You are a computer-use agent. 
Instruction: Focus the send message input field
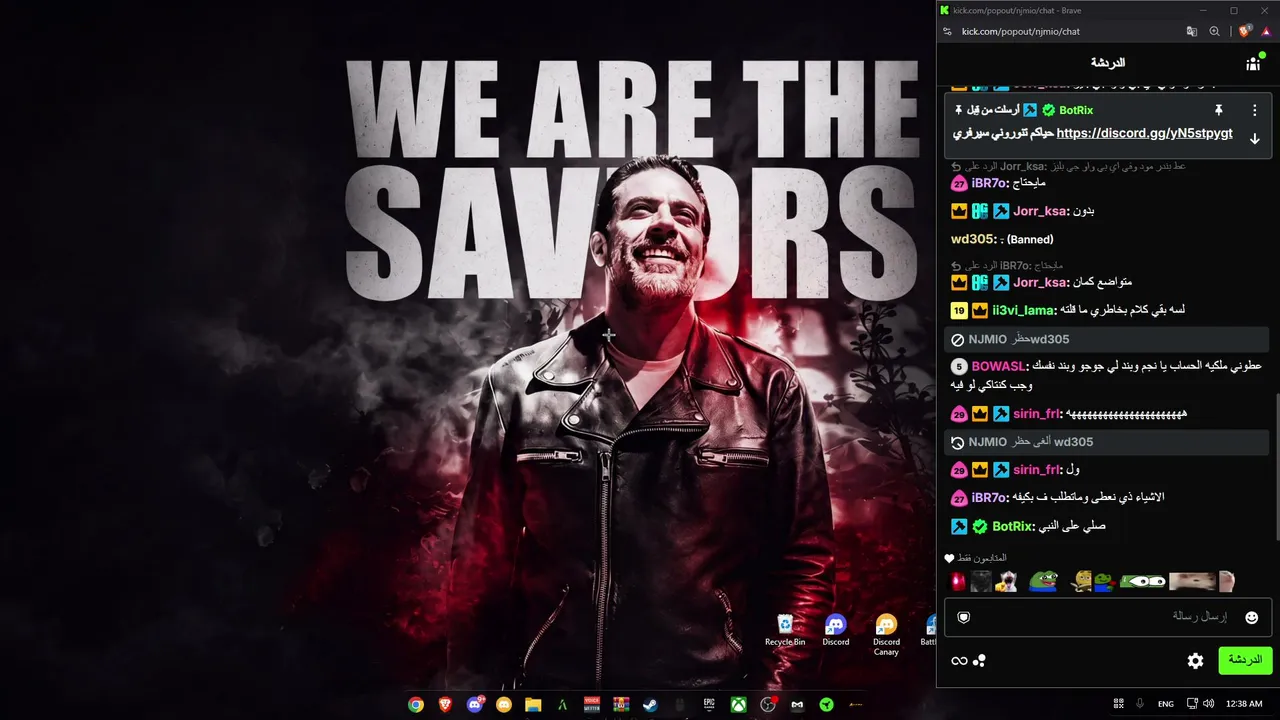(1106, 617)
